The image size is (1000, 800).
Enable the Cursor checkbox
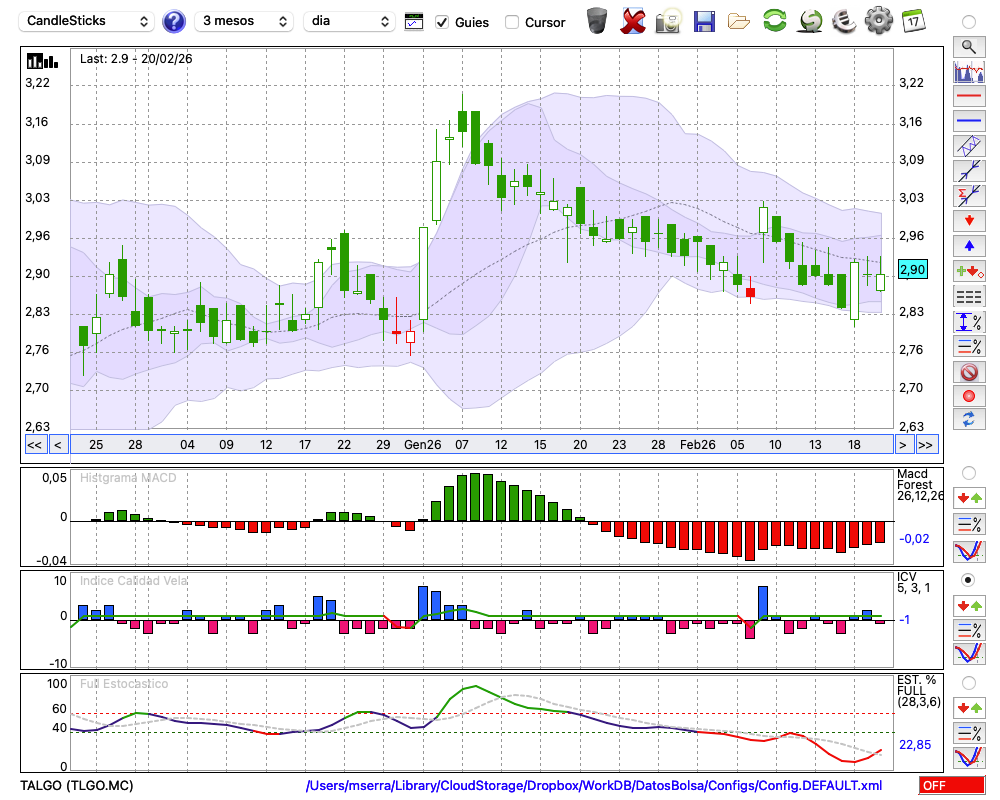[x=512, y=22]
